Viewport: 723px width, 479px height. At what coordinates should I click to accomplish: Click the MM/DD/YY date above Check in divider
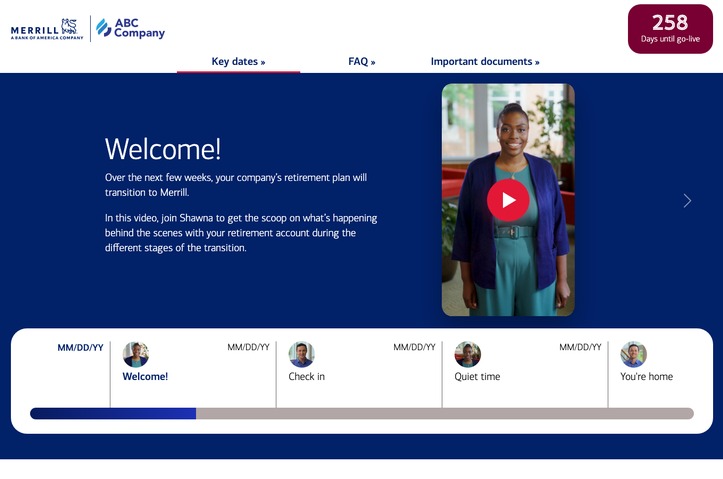pos(248,347)
